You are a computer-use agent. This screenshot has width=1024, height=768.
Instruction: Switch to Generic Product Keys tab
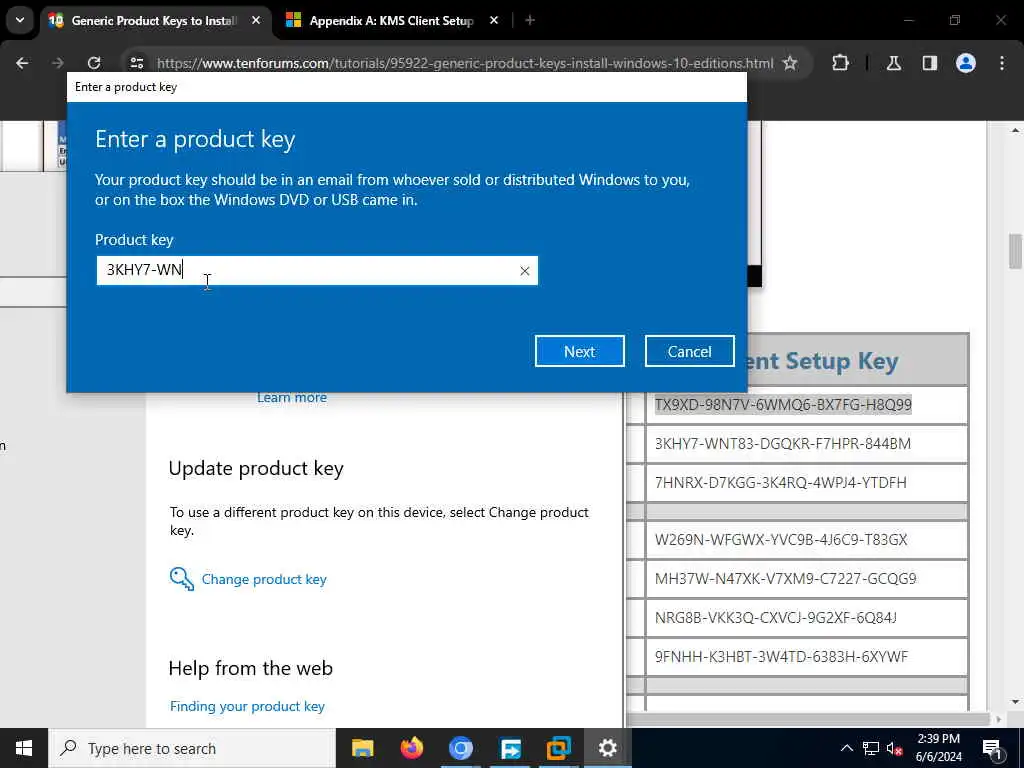click(x=153, y=21)
